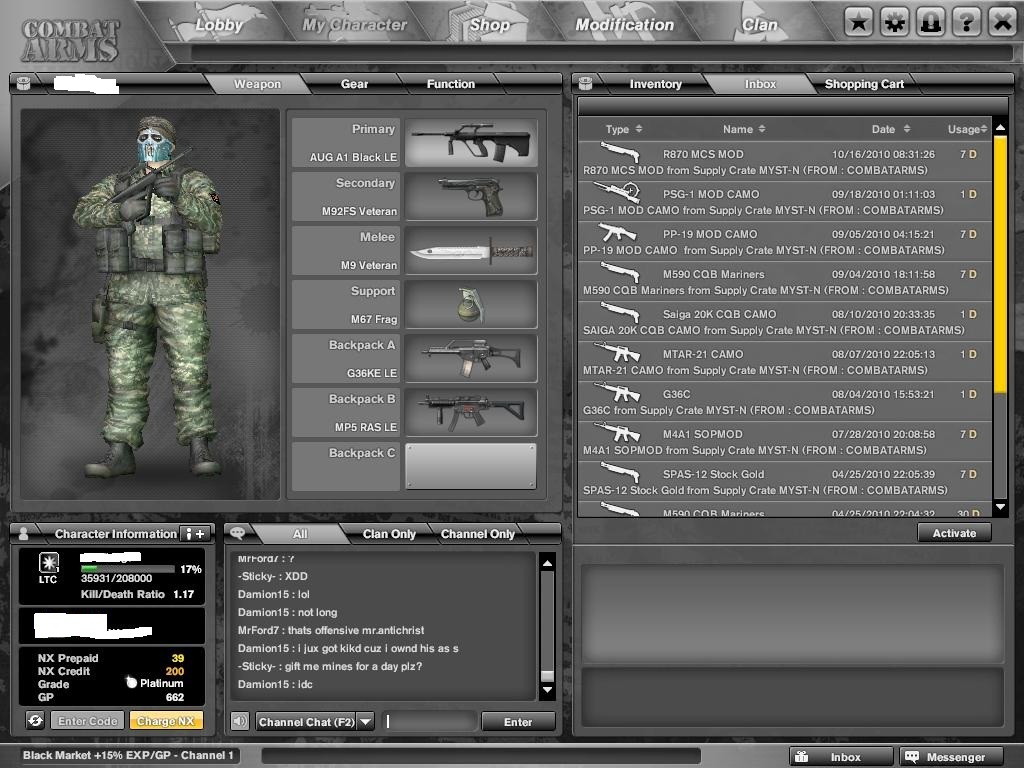Click the MTAR-21 CAMO rifle icon

click(x=617, y=353)
